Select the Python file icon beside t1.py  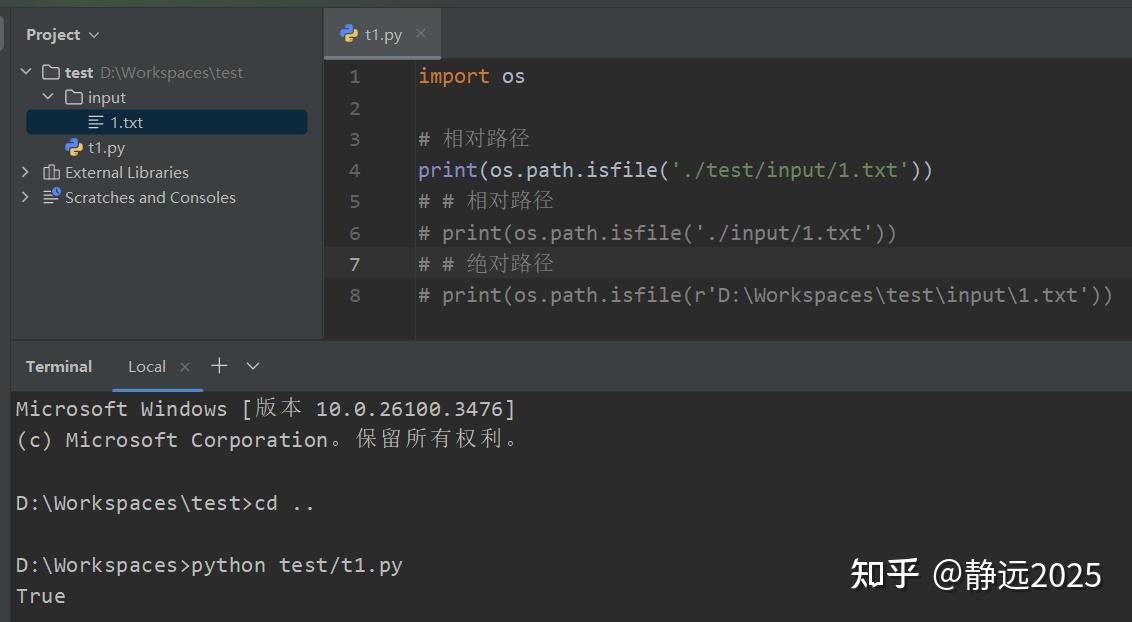73,147
